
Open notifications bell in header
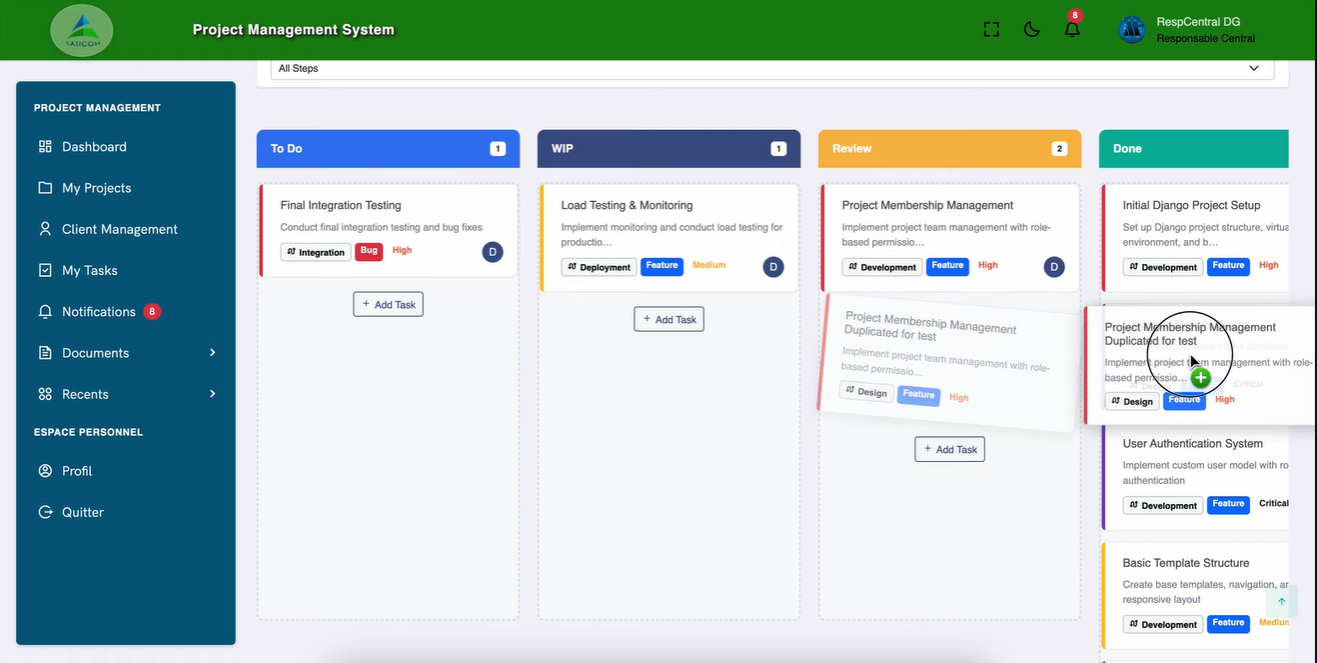(x=1072, y=29)
